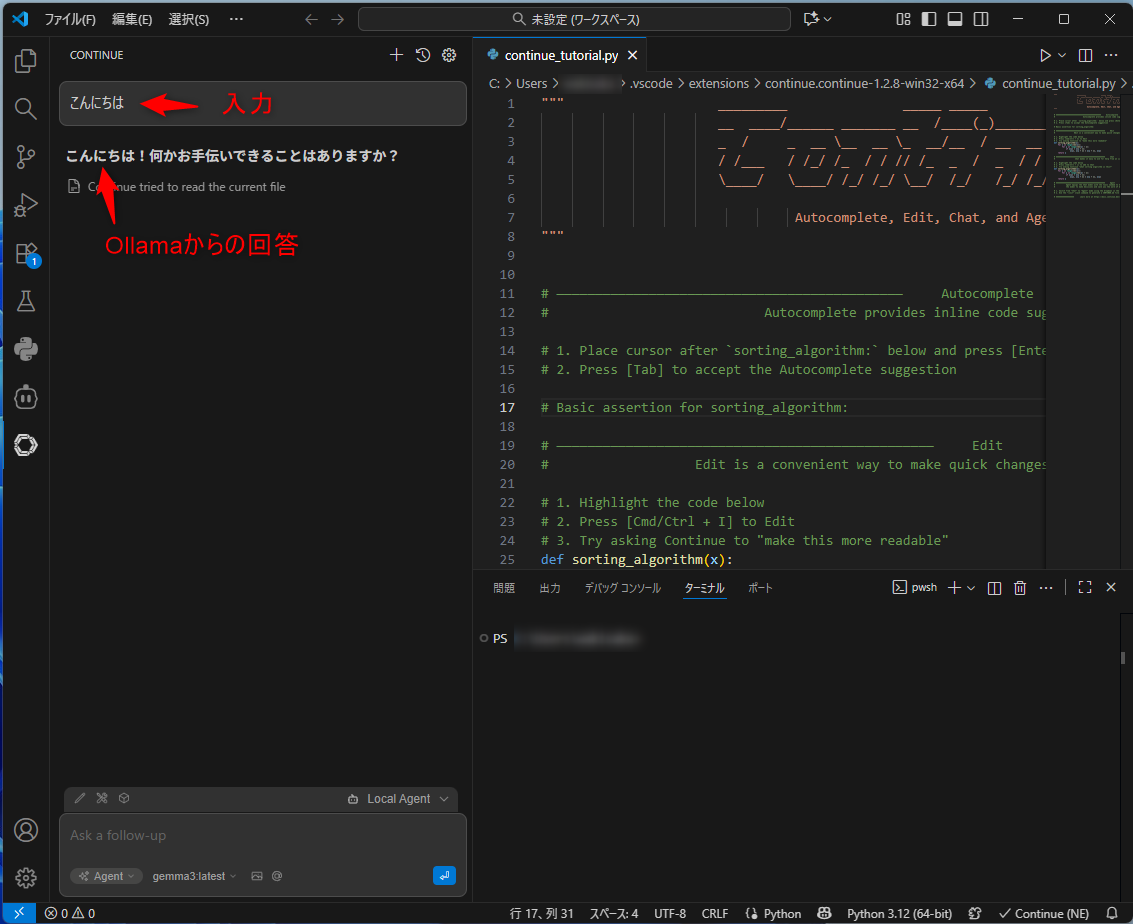The image size is (1133, 924).
Task: Kill terminal with the trash icon
Action: (1020, 588)
